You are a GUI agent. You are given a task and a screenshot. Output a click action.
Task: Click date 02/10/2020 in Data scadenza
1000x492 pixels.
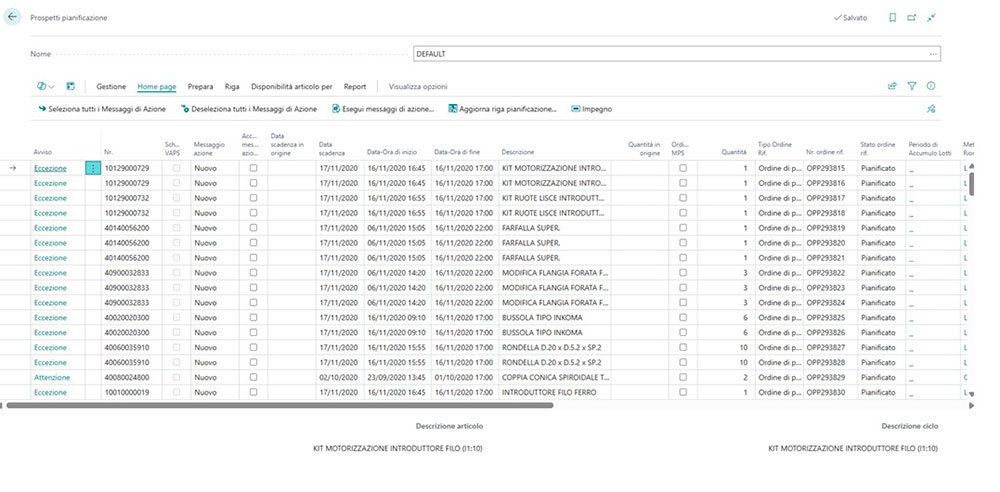tap(338, 377)
